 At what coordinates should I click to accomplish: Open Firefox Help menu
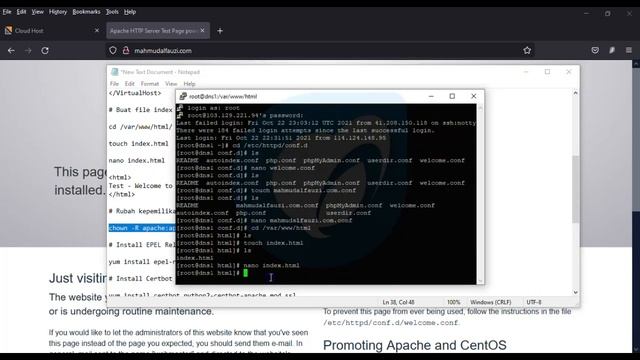[130, 12]
